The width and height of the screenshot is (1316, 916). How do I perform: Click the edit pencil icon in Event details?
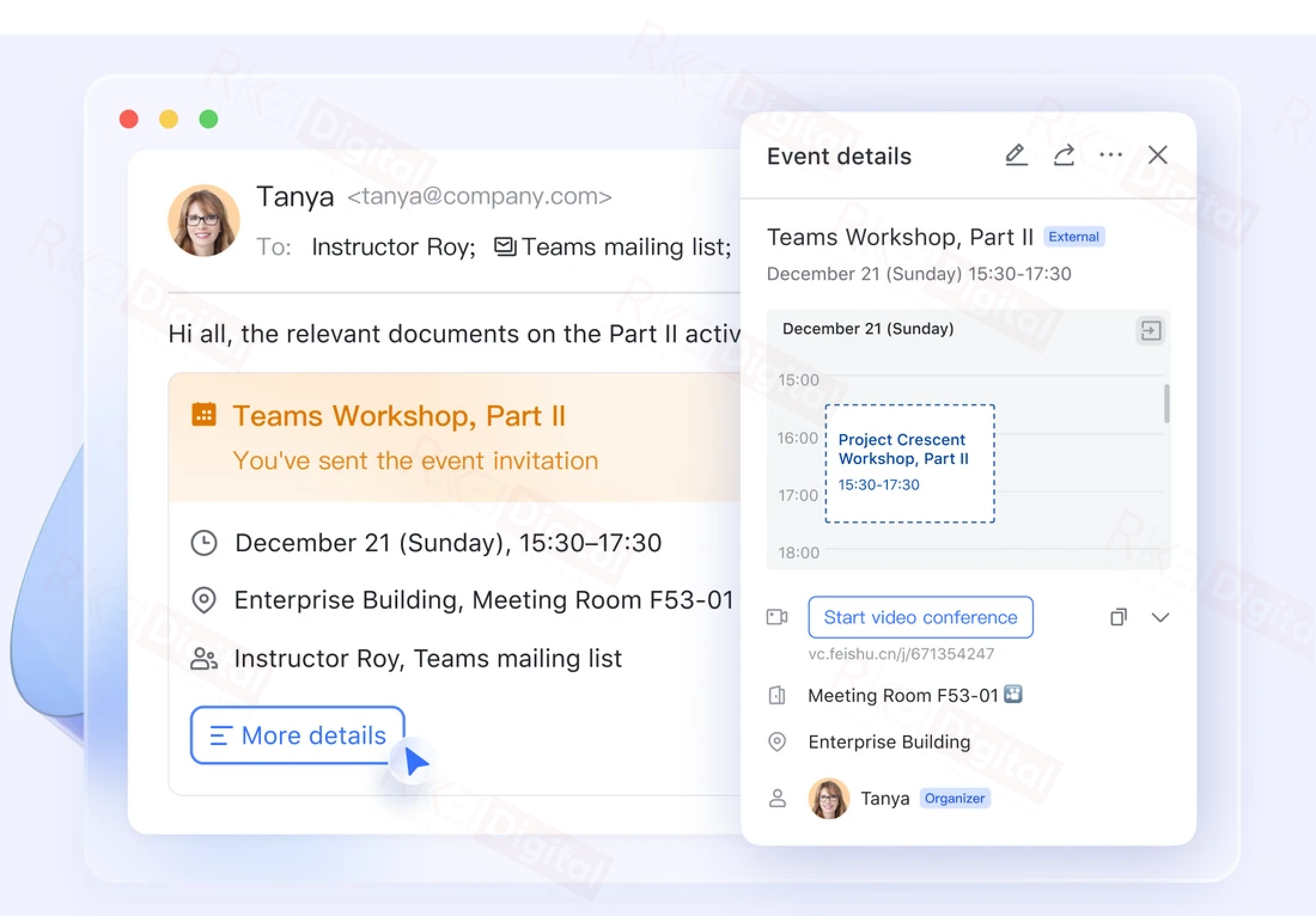coord(1016,155)
